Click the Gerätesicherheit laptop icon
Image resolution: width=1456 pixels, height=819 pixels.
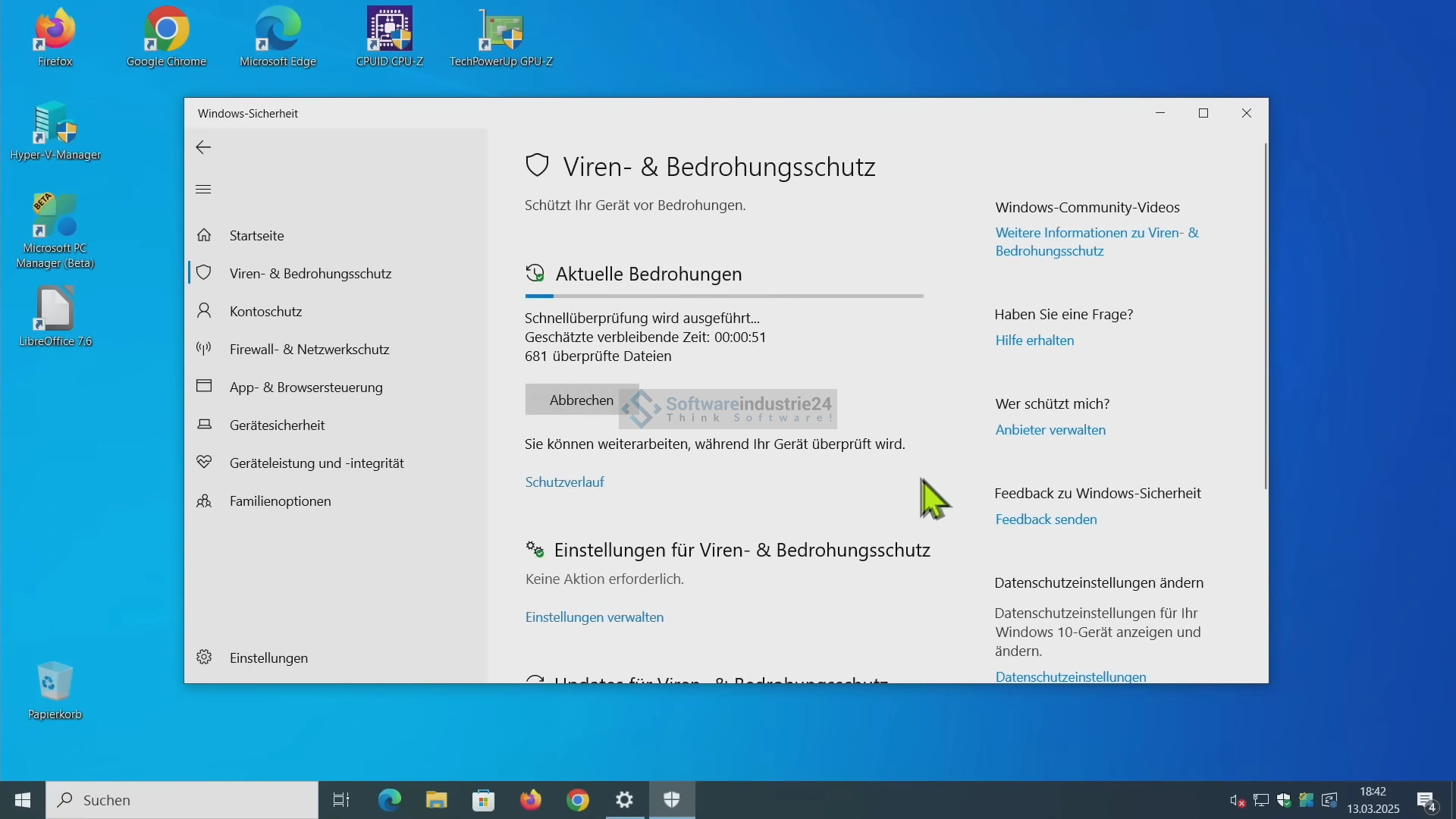point(204,425)
